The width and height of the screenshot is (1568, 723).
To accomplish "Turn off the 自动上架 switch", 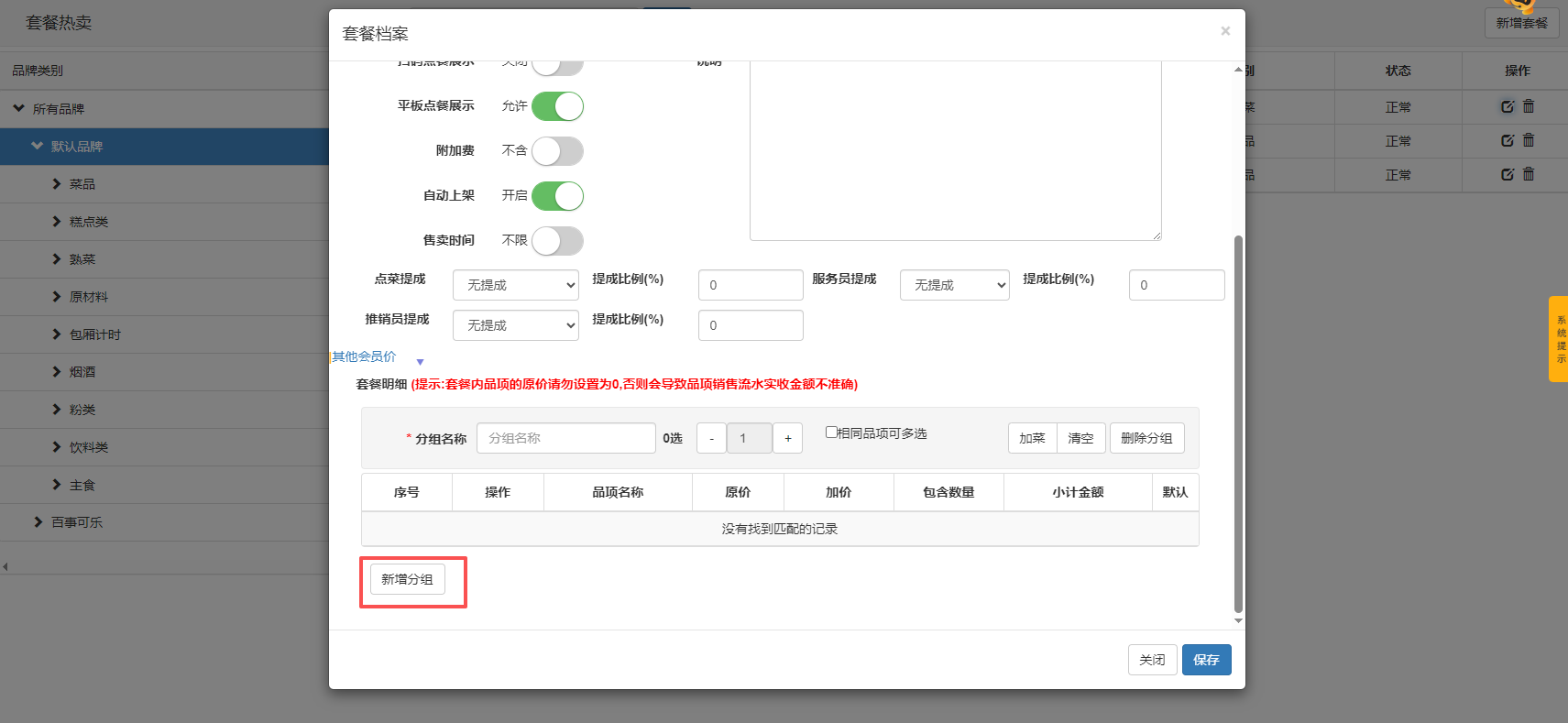I will [x=557, y=196].
